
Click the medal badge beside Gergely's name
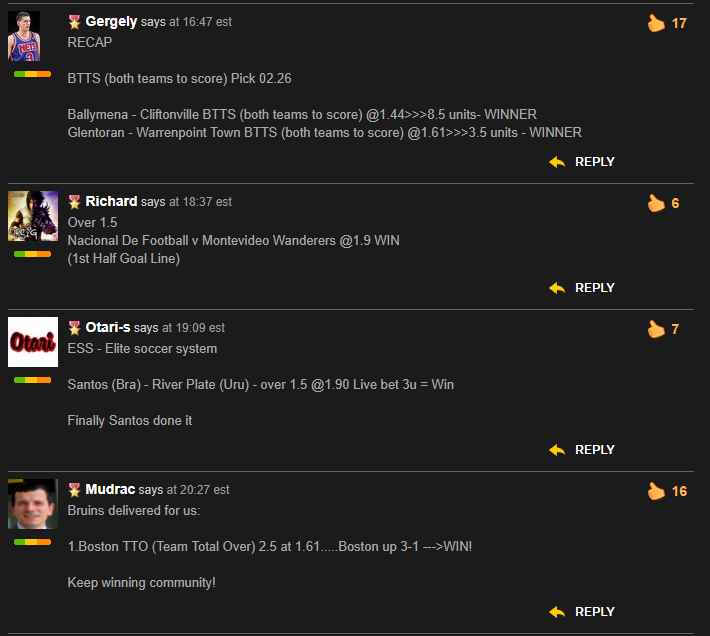pos(74,22)
